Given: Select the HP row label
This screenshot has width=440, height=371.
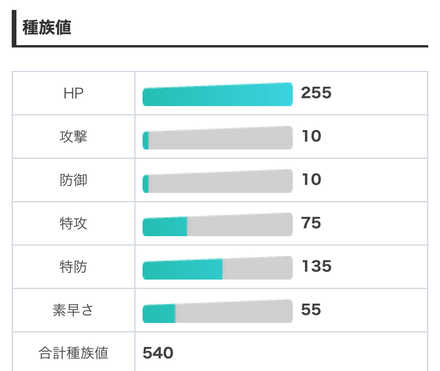Looking at the screenshot, I should 73,93.
